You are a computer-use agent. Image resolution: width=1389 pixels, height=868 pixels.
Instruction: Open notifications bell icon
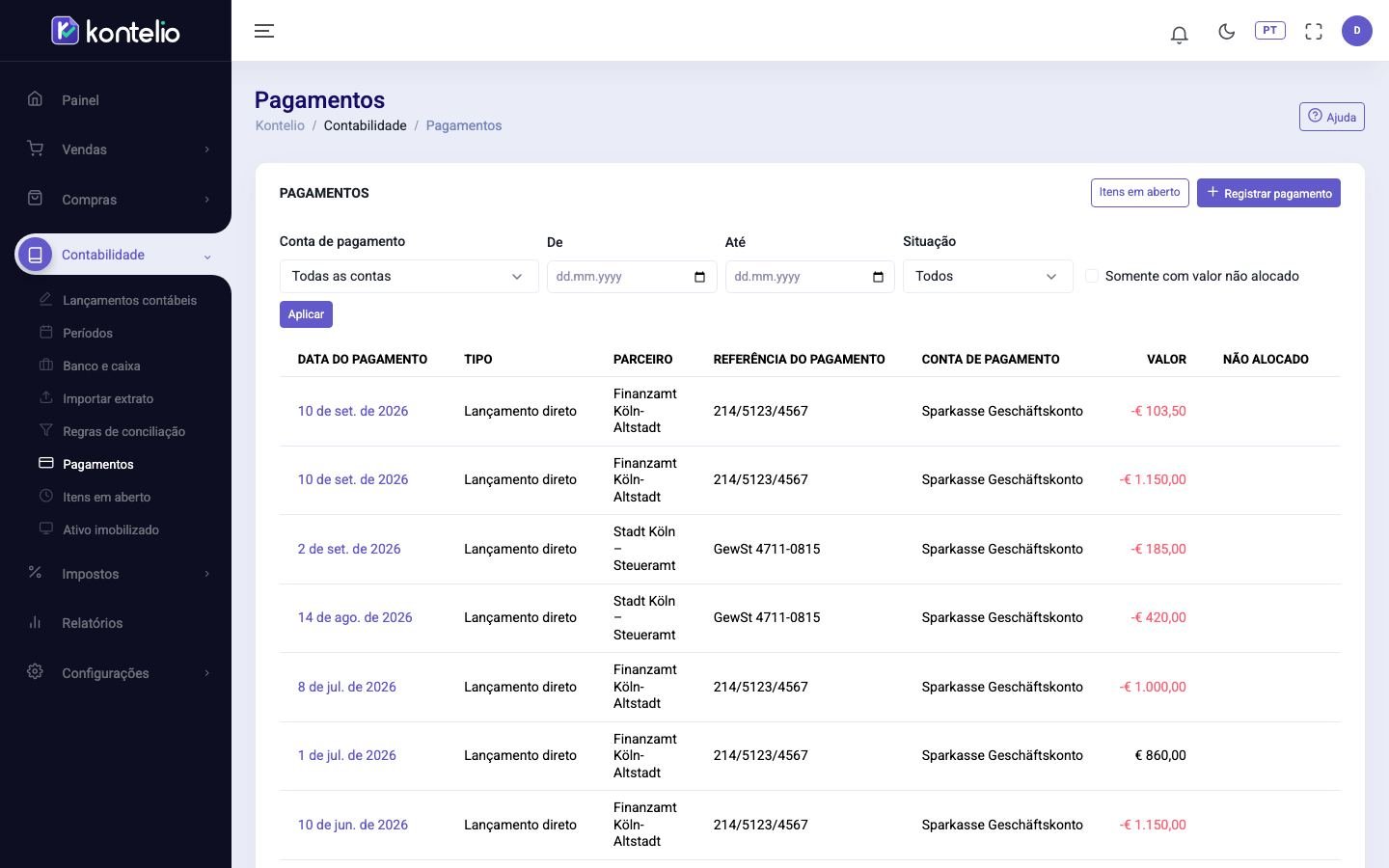click(1179, 35)
